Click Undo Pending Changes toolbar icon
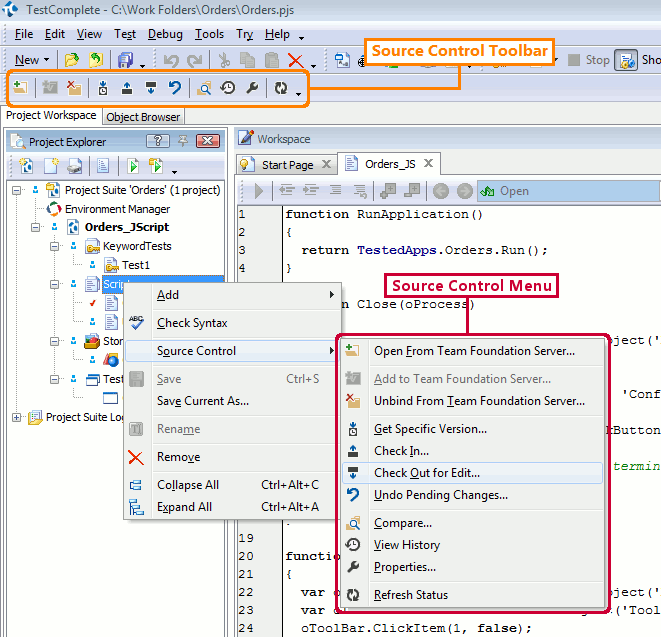 pos(175,89)
